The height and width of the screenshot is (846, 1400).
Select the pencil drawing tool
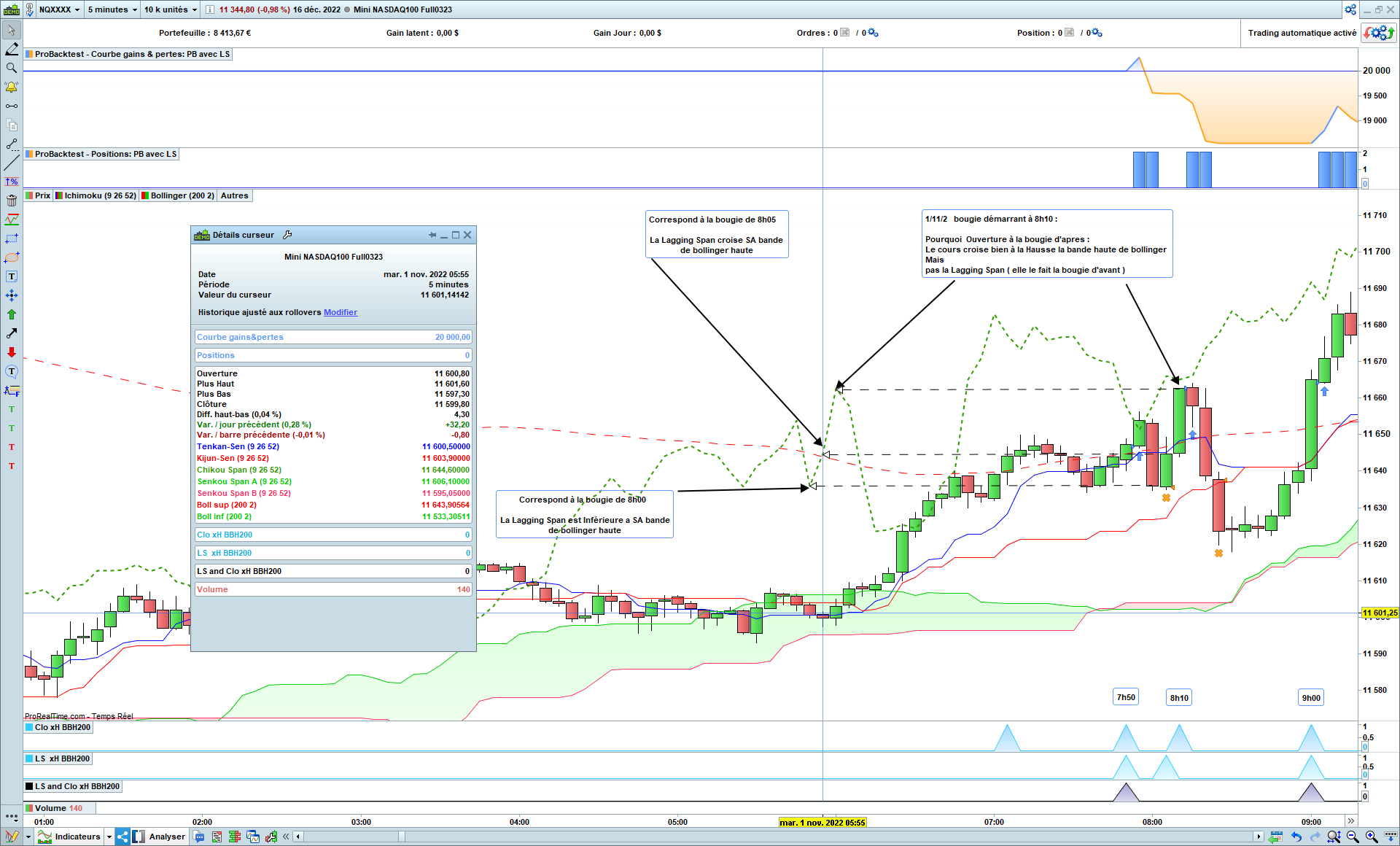click(x=12, y=49)
